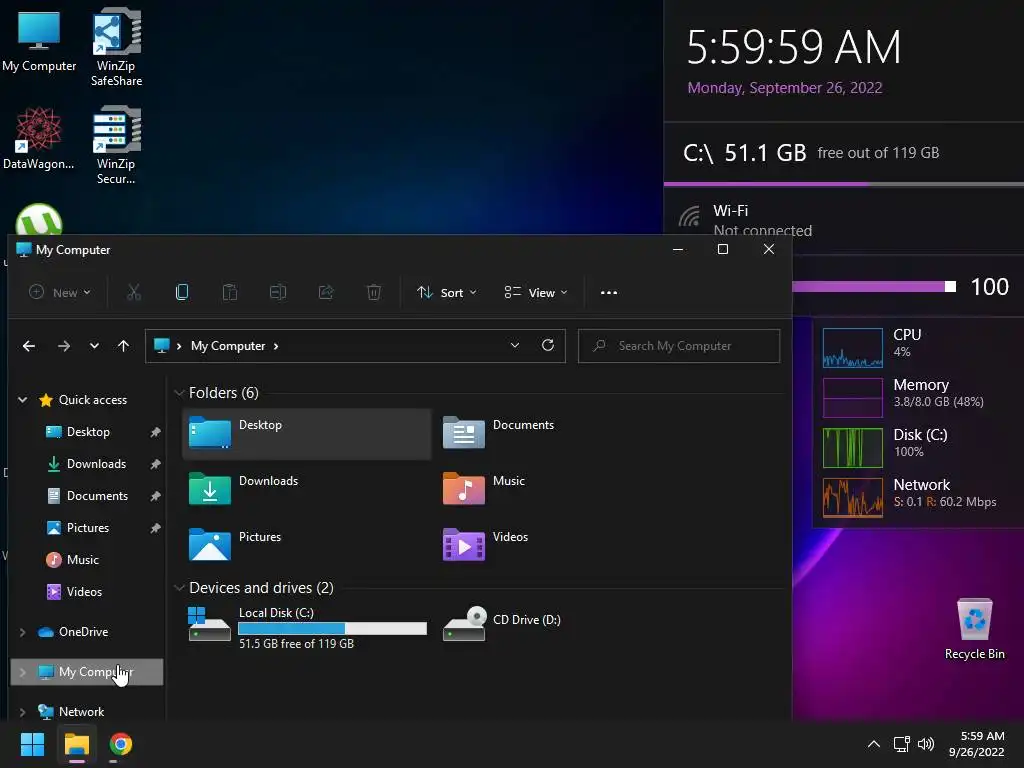Viewport: 1024px width, 768px height.
Task: Open the Desktop folder in main pane
Action: pos(306,434)
